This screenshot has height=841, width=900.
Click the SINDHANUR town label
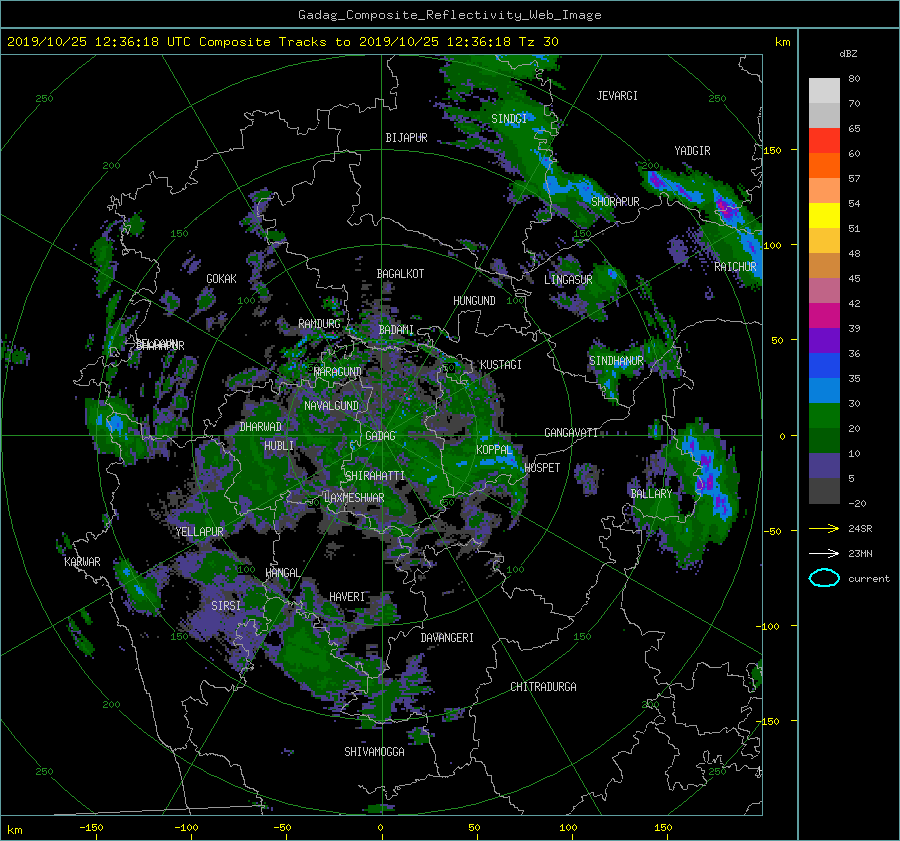[x=616, y=361]
